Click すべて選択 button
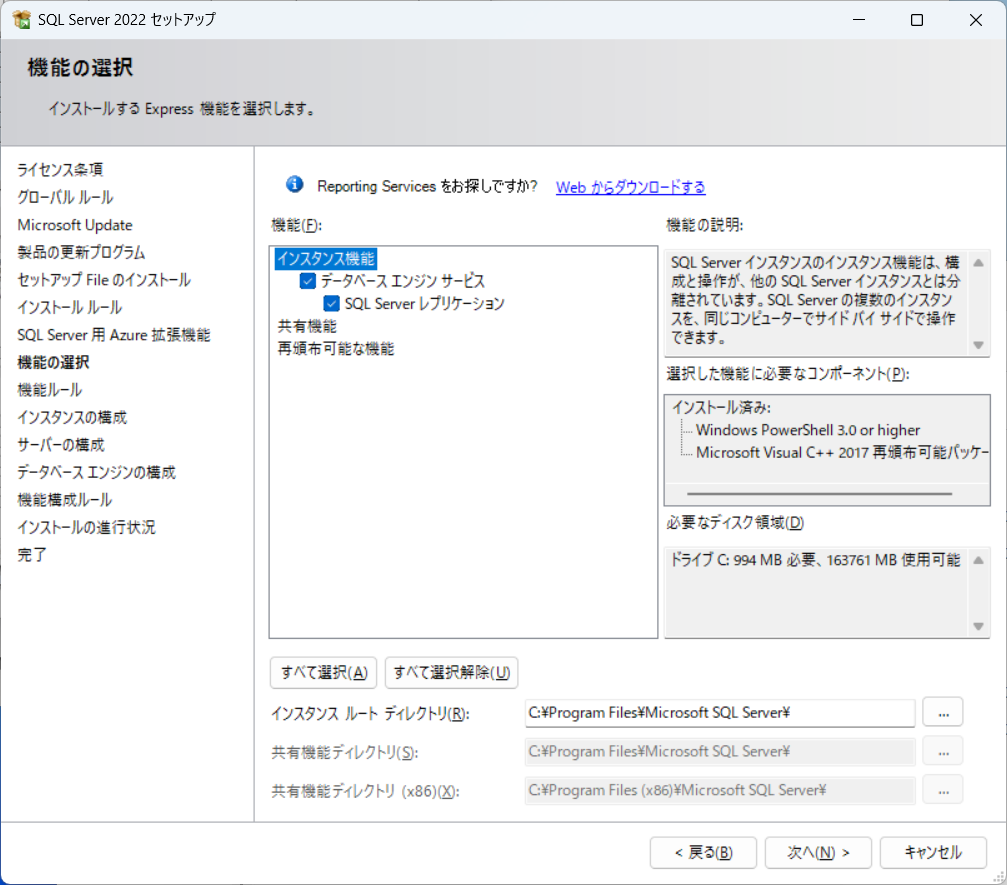The image size is (1007, 885). tap(324, 673)
